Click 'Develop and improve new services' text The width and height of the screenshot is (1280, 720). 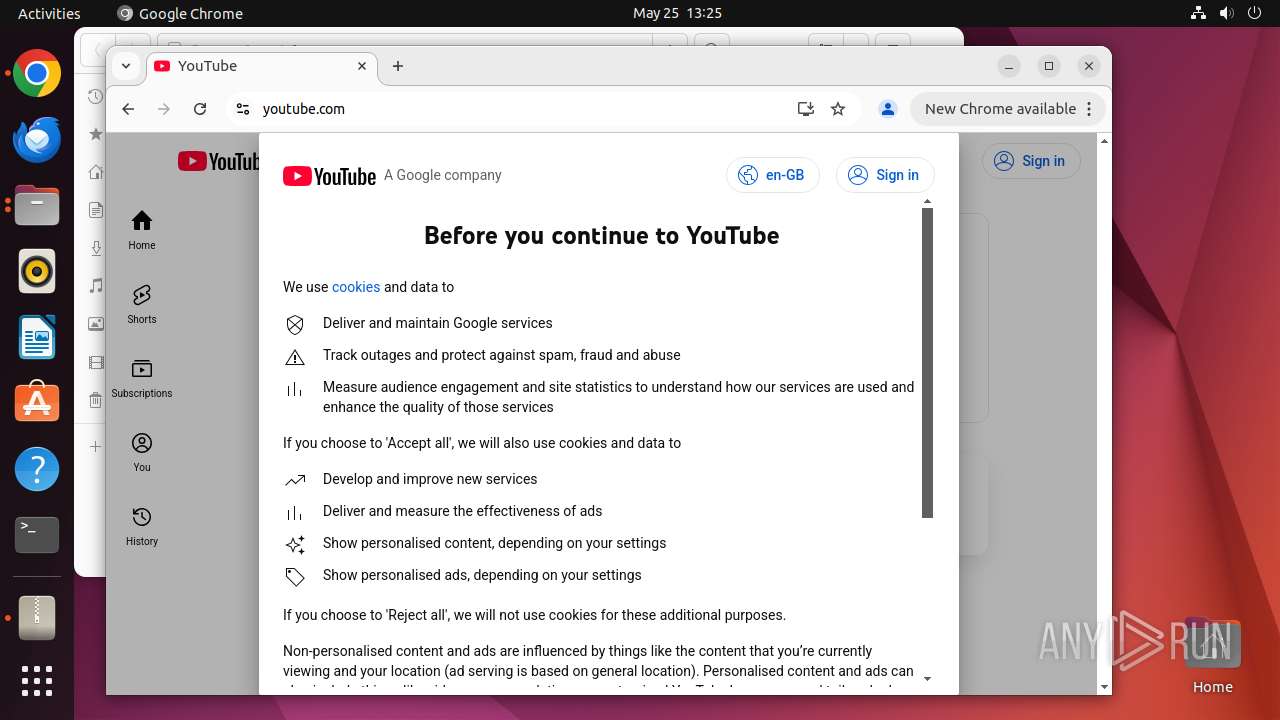click(x=430, y=479)
